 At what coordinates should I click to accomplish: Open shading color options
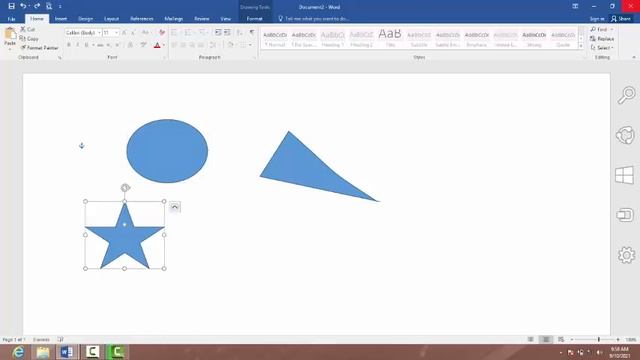coord(231,45)
